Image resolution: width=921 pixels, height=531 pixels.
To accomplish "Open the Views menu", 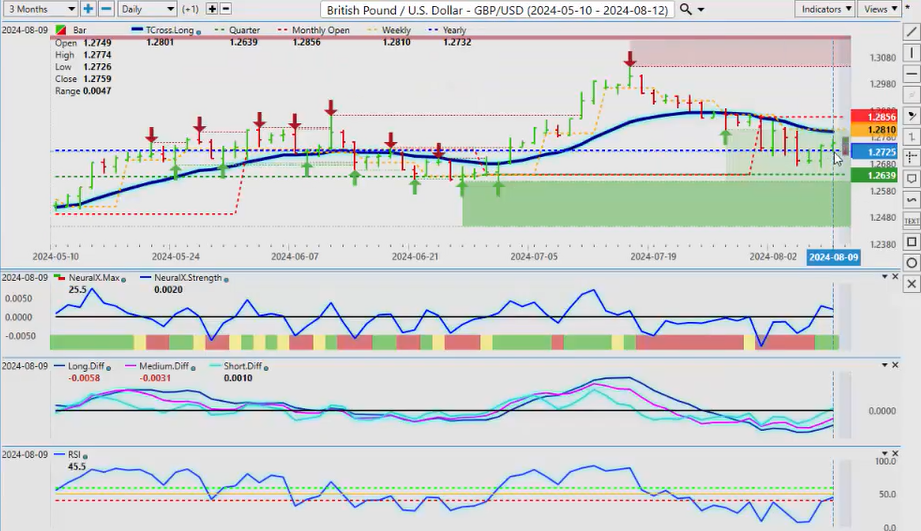I will click(880, 9).
